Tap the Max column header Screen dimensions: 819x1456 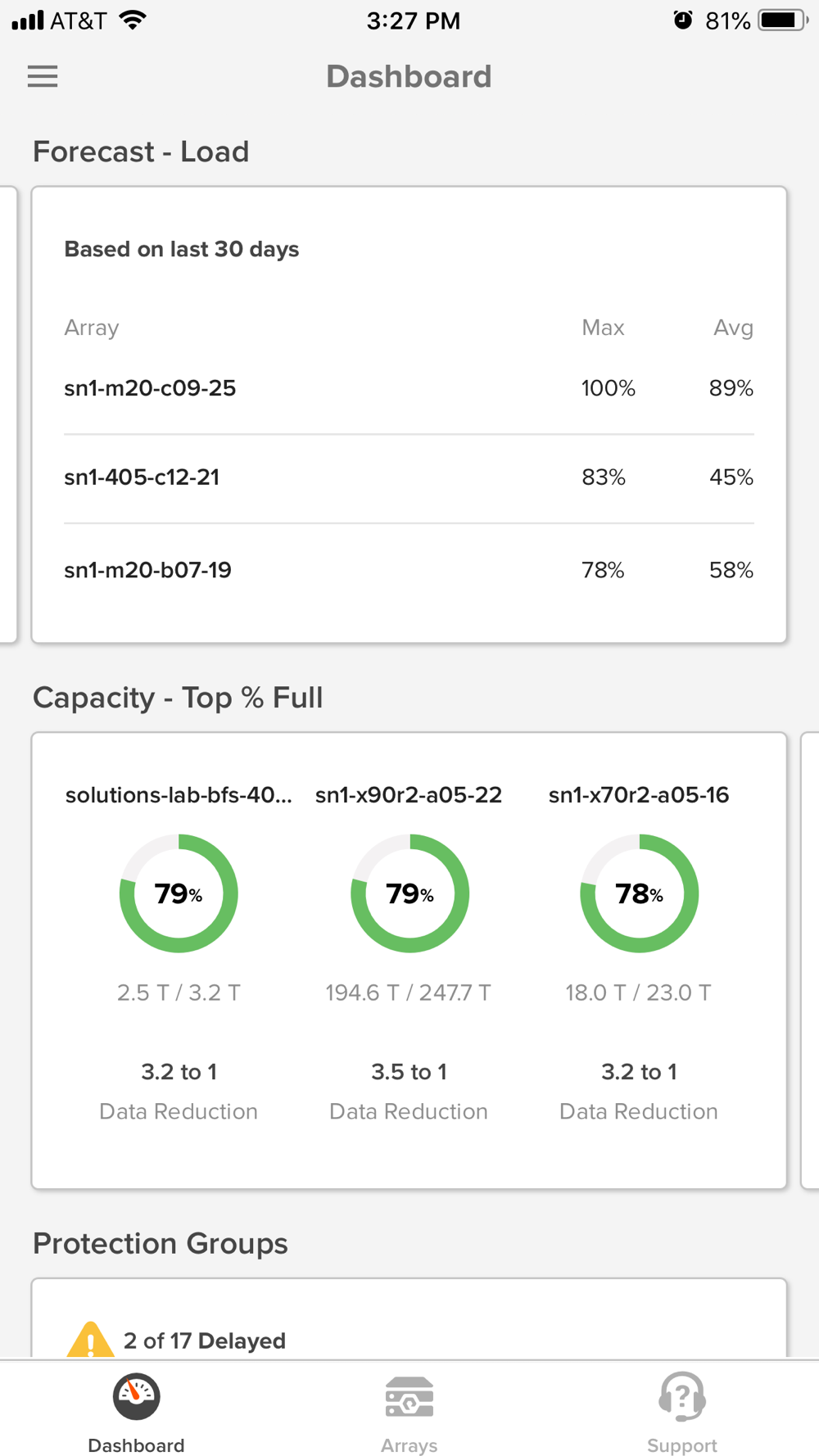pyautogui.click(x=603, y=328)
